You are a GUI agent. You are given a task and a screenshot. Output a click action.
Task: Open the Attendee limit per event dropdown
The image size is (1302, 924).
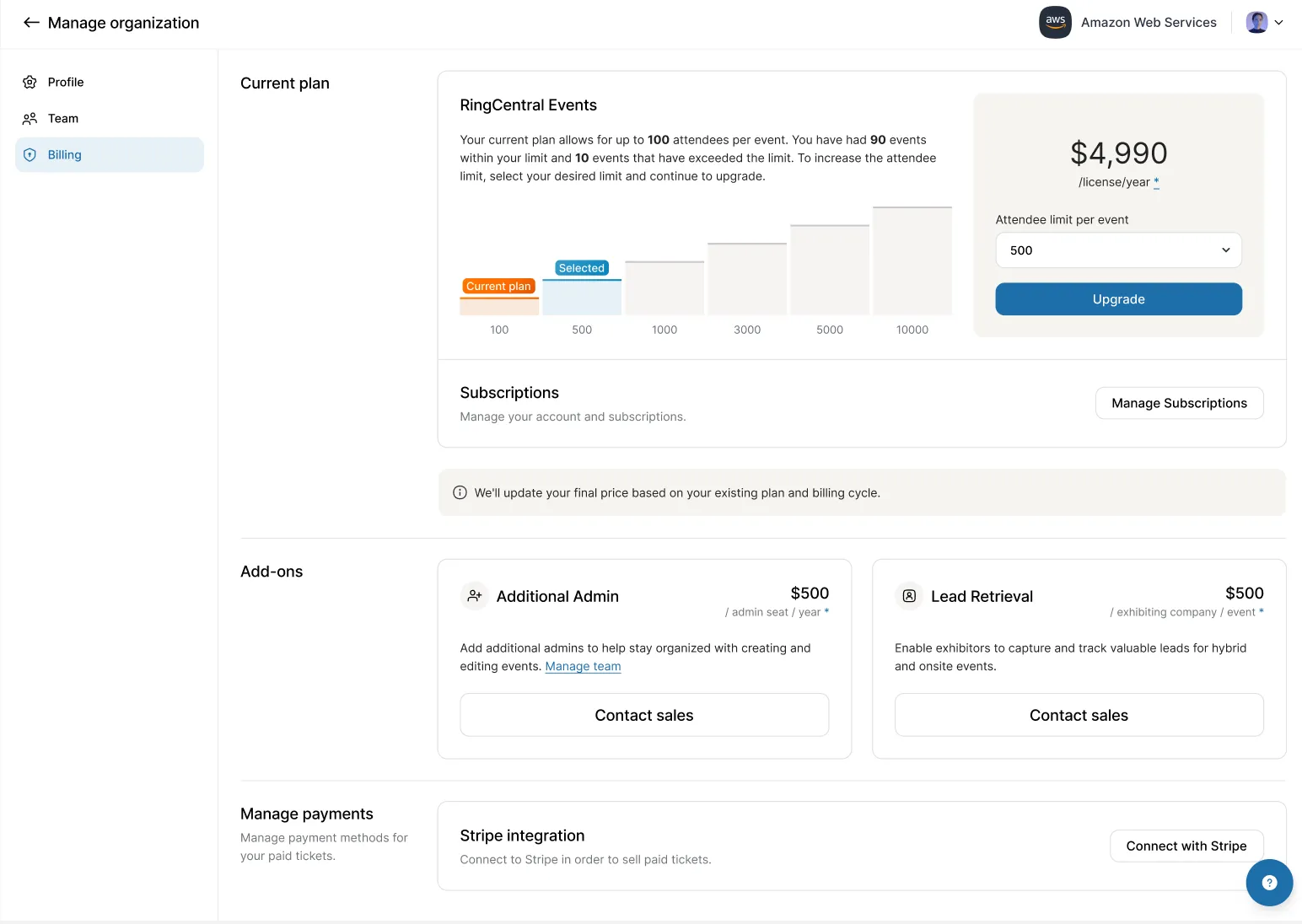[1118, 250]
